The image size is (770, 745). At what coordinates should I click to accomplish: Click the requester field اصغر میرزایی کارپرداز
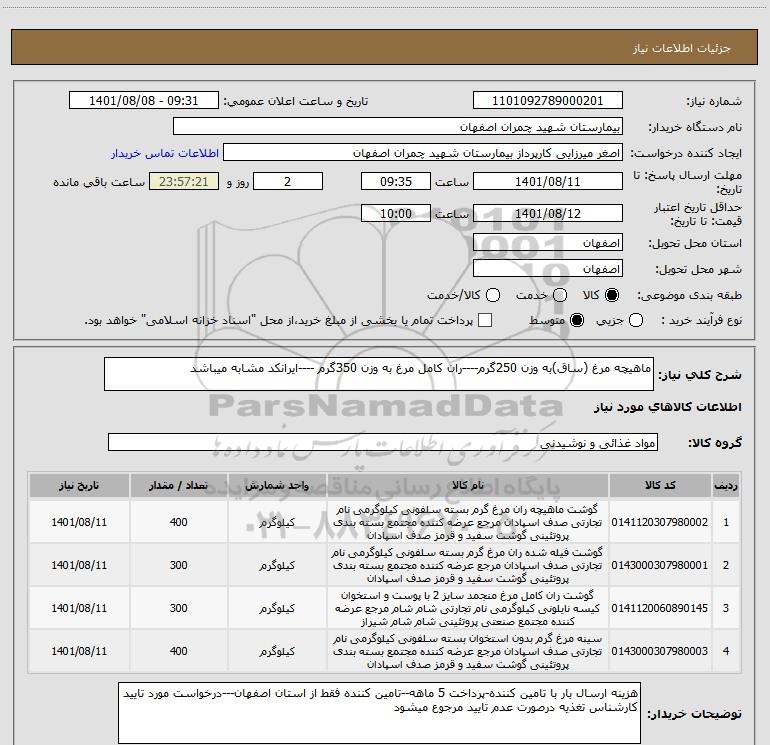[423, 153]
